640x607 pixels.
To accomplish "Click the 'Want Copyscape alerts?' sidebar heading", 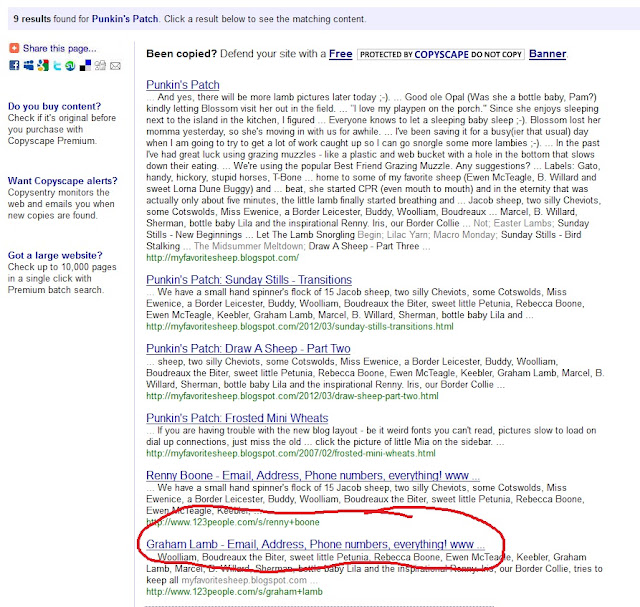I will (62, 180).
